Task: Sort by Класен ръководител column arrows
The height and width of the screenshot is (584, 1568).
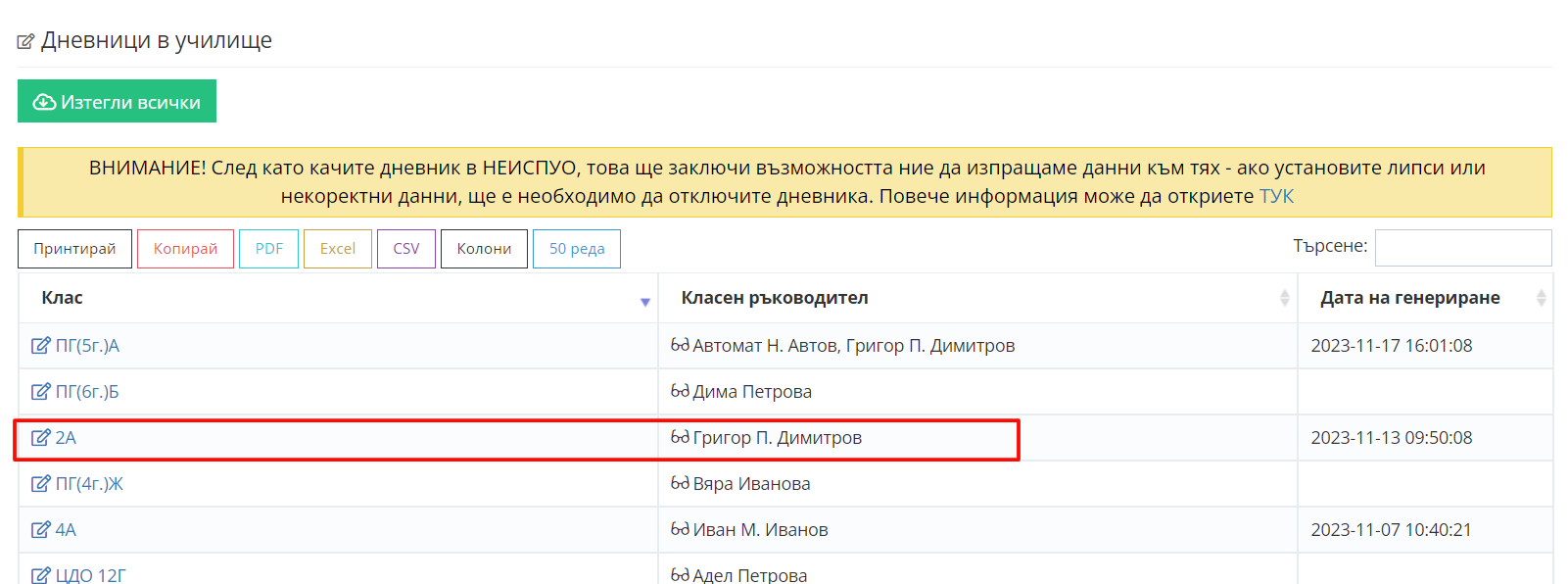Action: [x=1284, y=298]
